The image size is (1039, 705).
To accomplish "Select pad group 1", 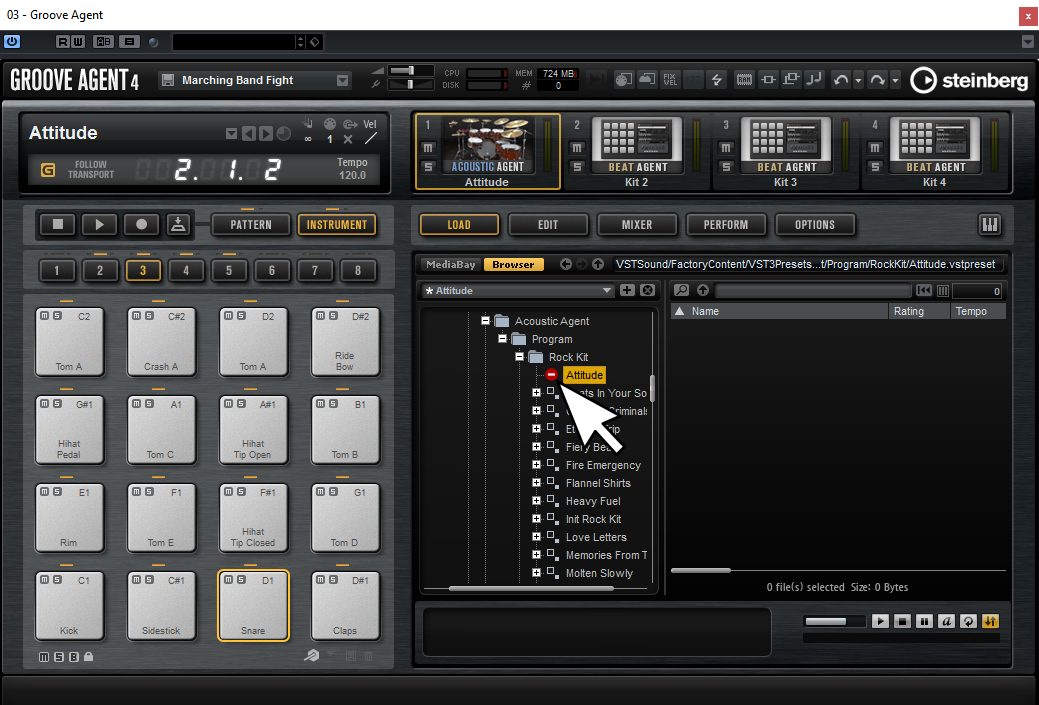I will (x=56, y=270).
